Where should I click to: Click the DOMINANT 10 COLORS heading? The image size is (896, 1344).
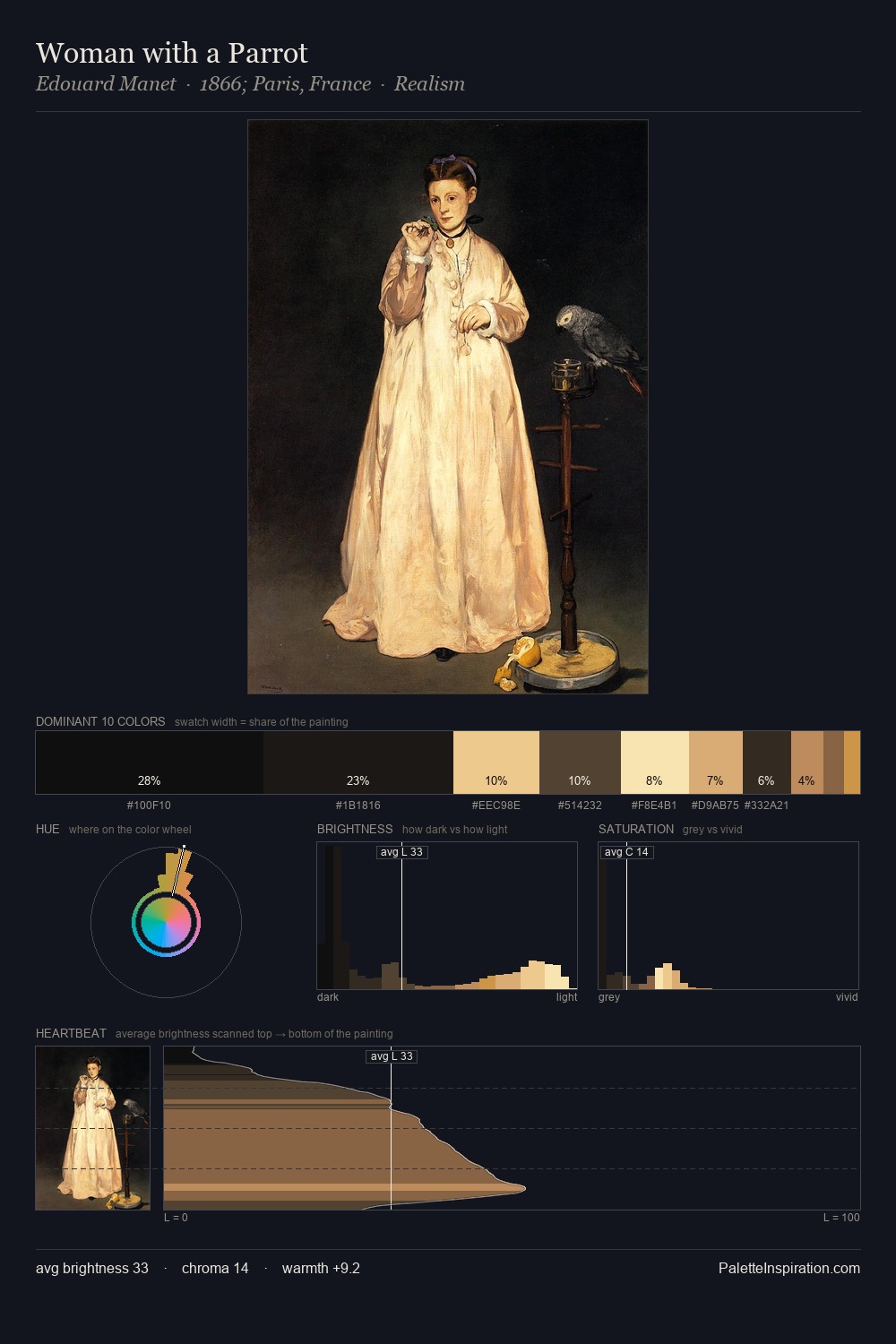coord(100,721)
